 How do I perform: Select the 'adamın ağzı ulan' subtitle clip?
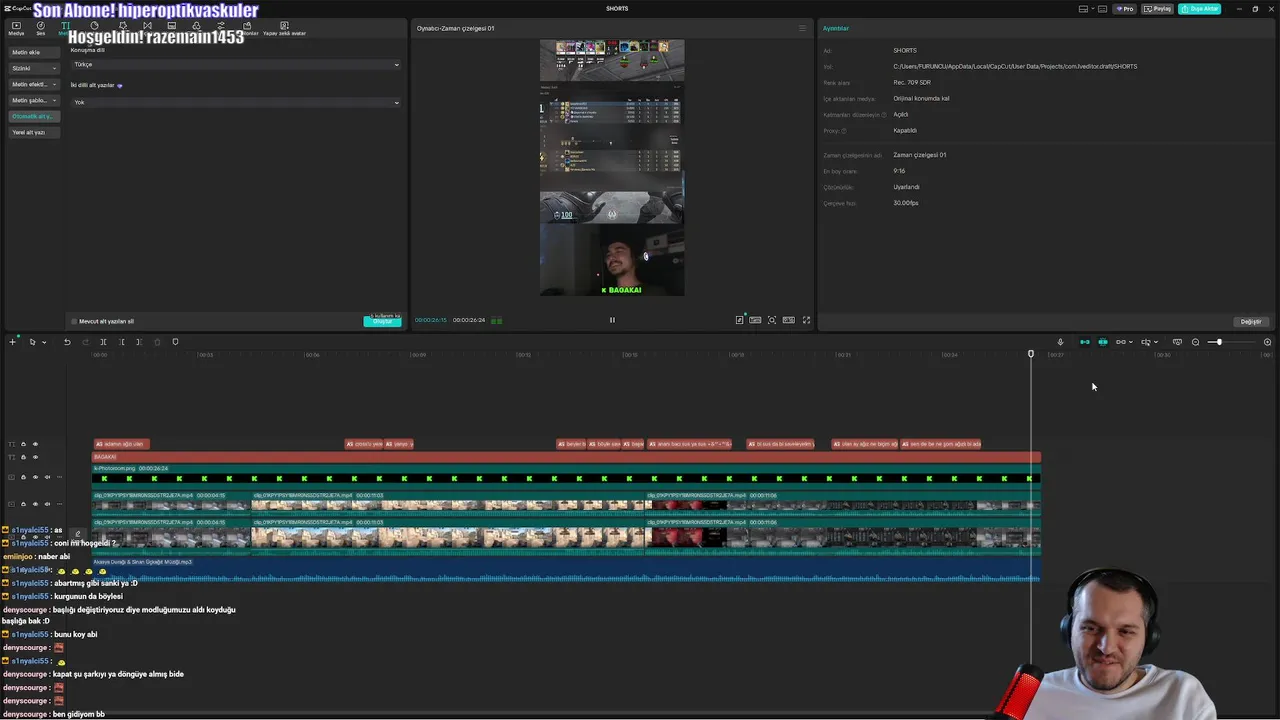point(121,444)
